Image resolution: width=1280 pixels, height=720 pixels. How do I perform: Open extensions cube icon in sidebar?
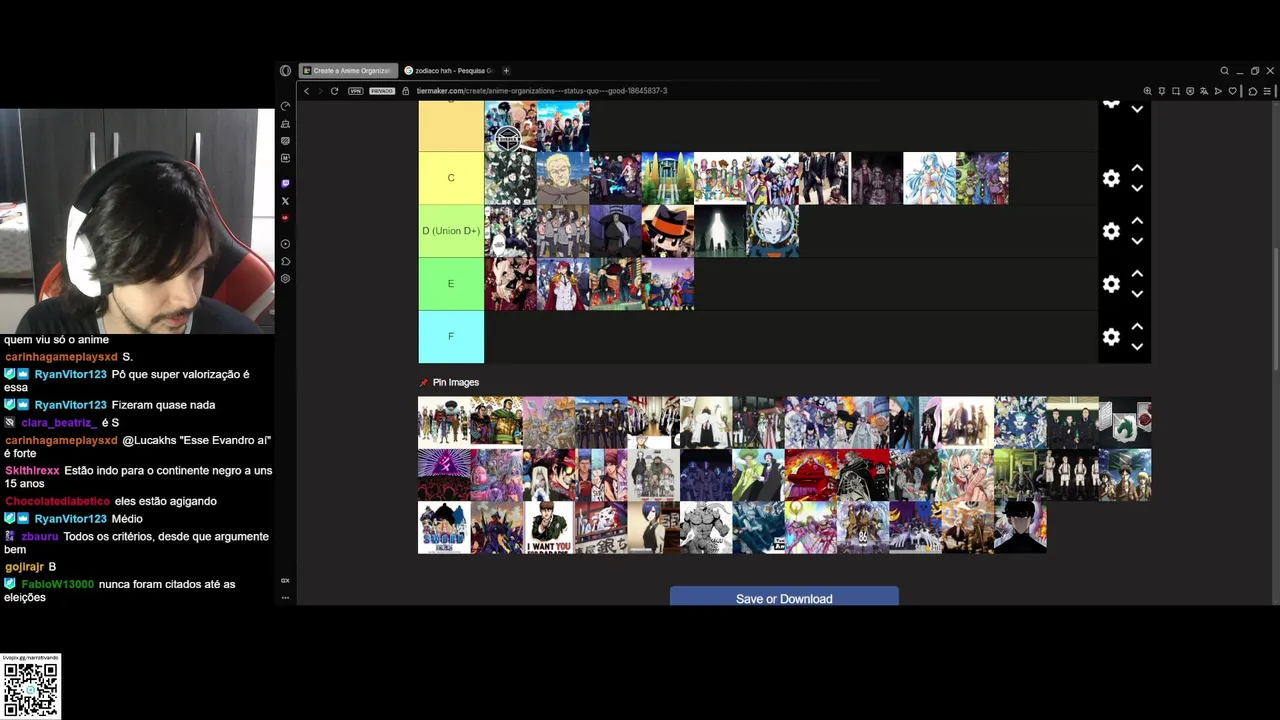[x=285, y=261]
